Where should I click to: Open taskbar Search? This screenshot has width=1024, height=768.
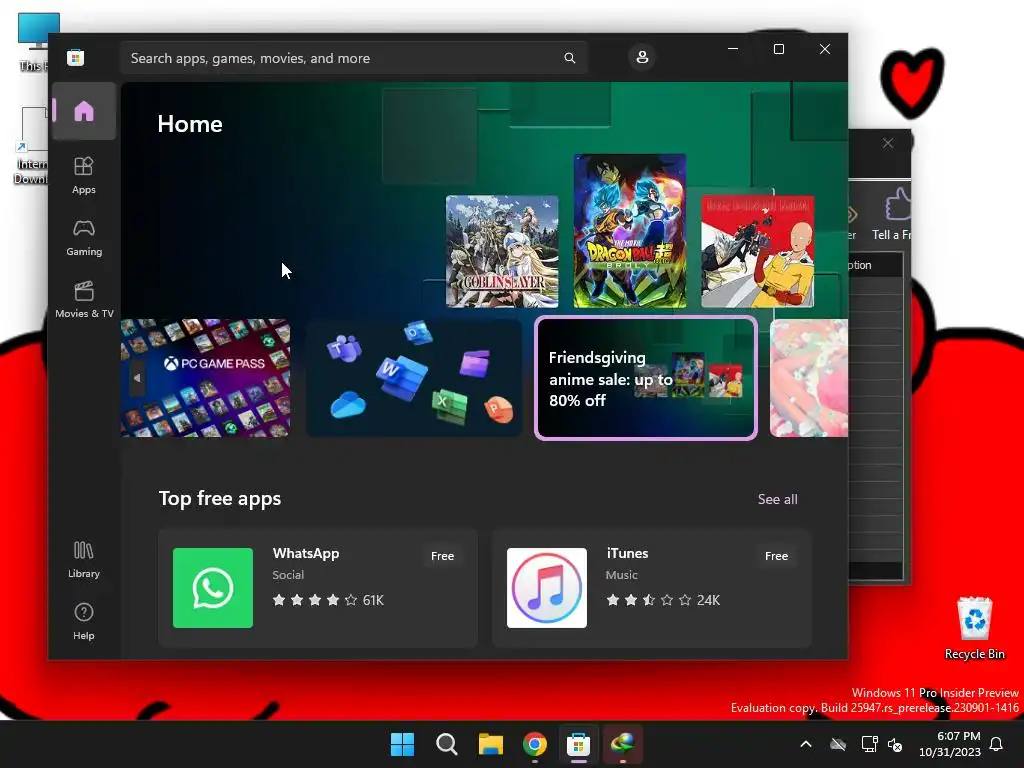coord(447,744)
